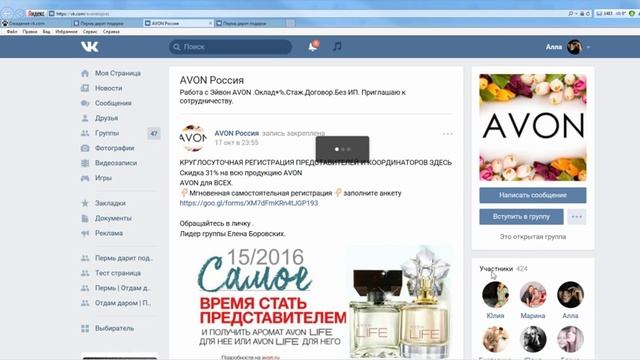This screenshot has height=360, width=640.
Task: Open the music note icon
Action: [337, 47]
